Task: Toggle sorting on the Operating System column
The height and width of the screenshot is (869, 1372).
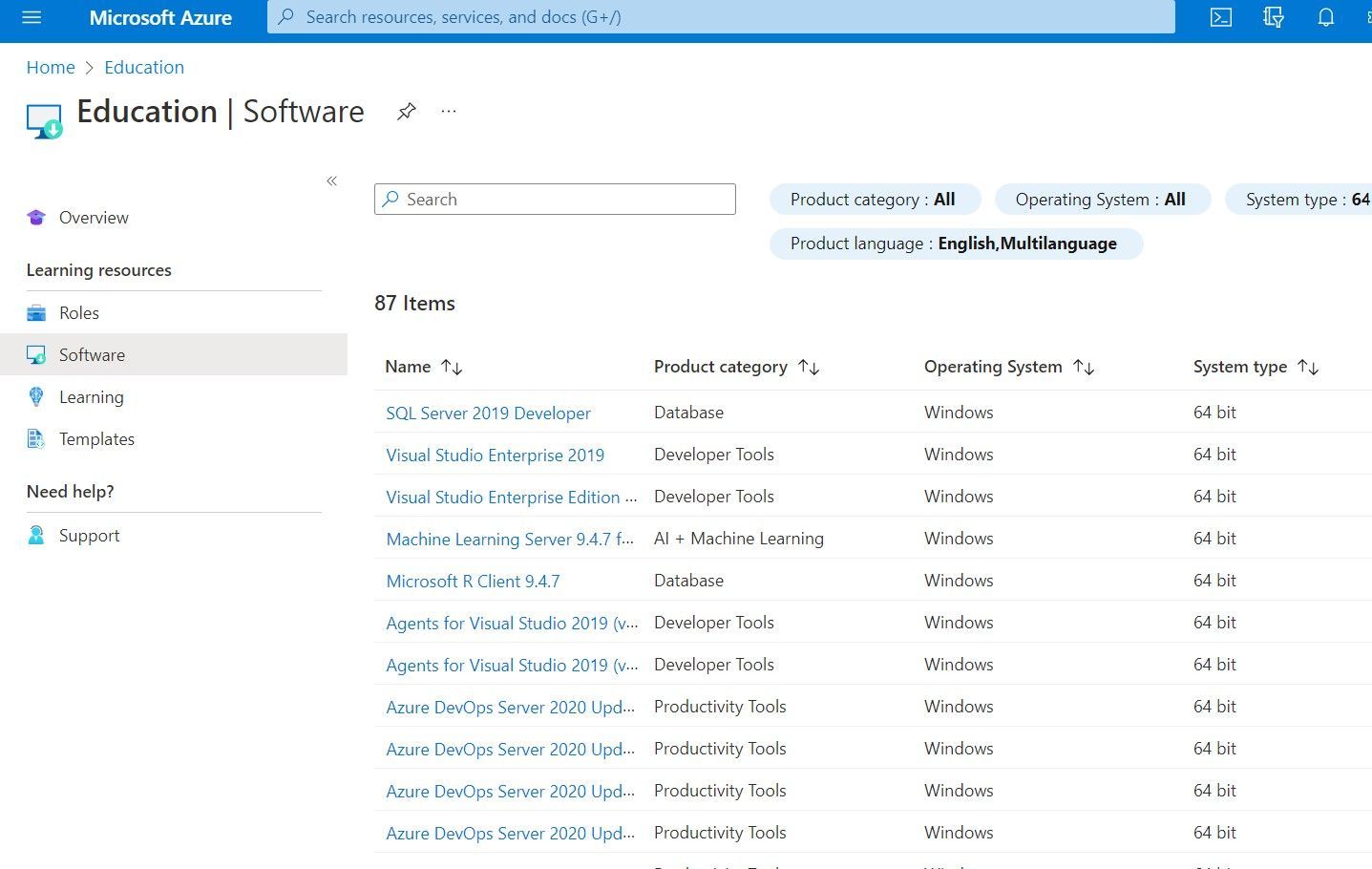Action: 1084,367
